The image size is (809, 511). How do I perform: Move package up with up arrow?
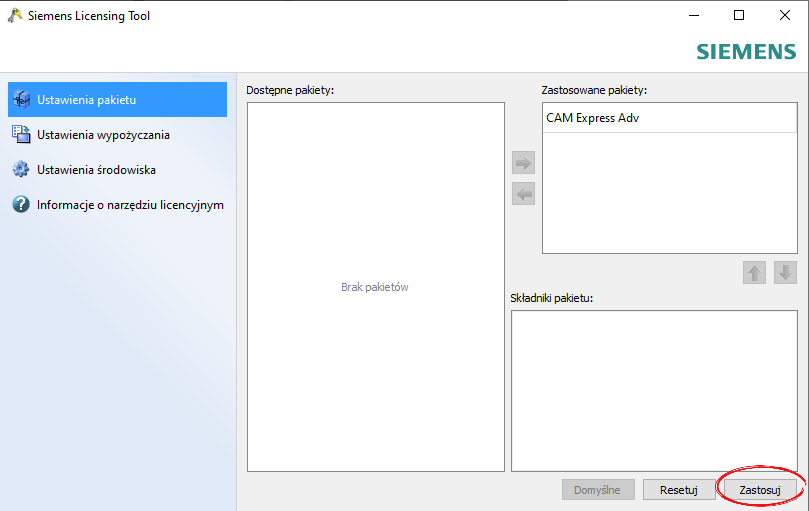(754, 273)
